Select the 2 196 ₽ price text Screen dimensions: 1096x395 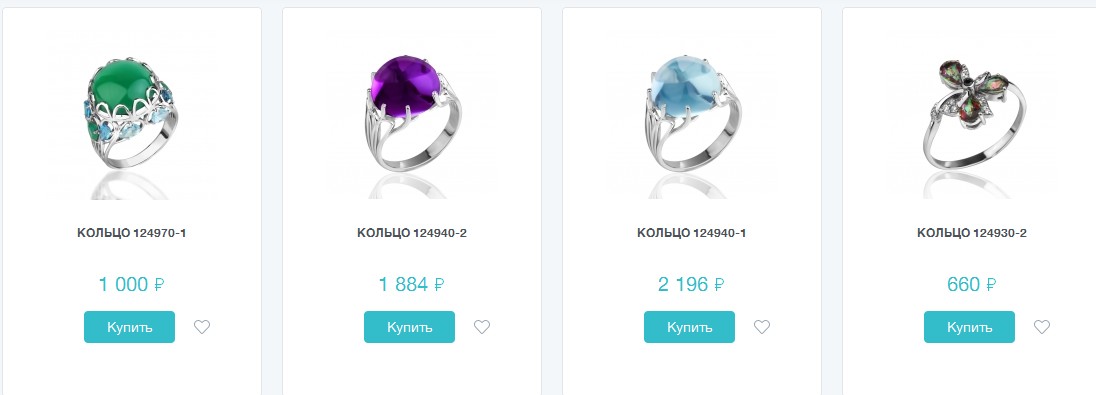click(691, 285)
